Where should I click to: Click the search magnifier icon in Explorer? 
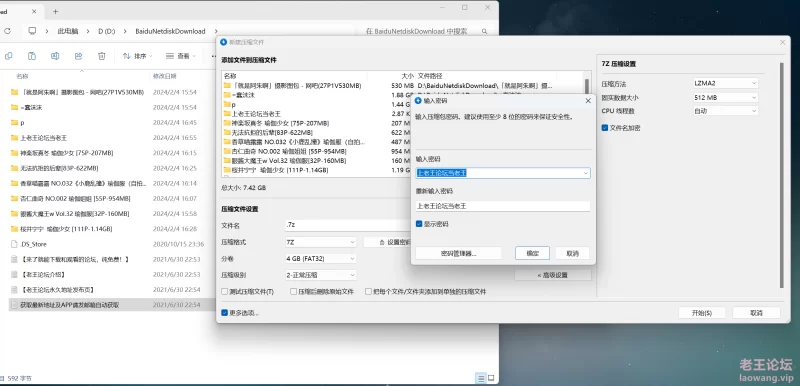(484, 32)
